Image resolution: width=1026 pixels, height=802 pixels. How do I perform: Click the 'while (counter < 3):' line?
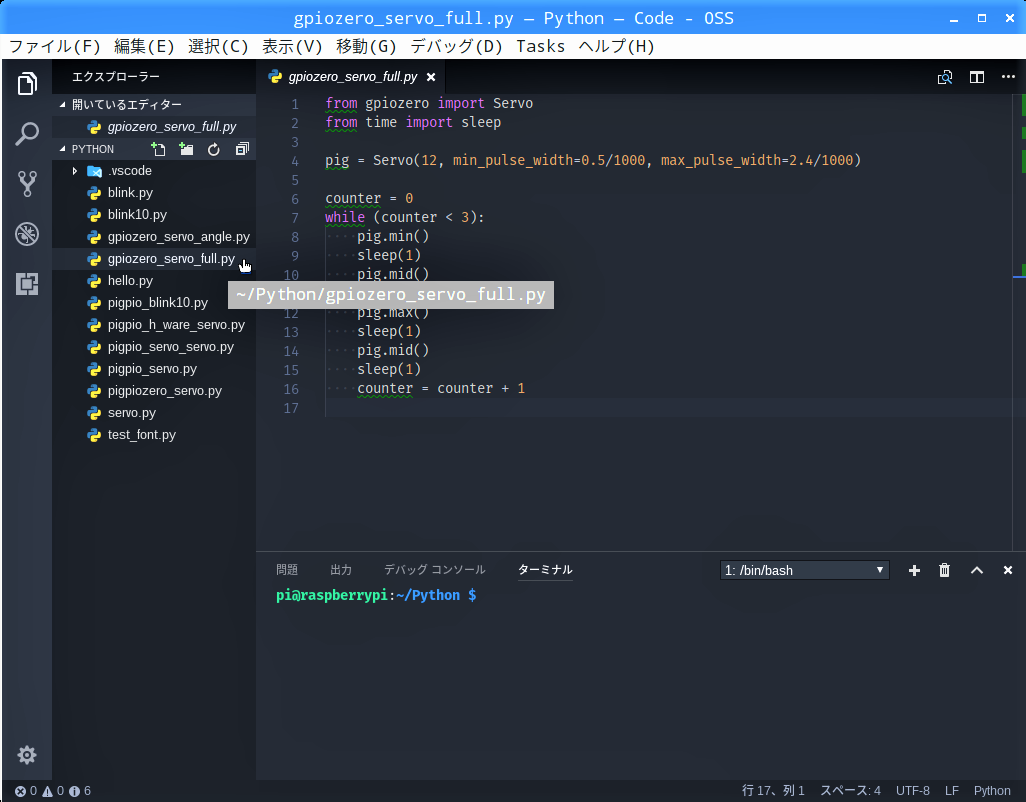pos(404,218)
